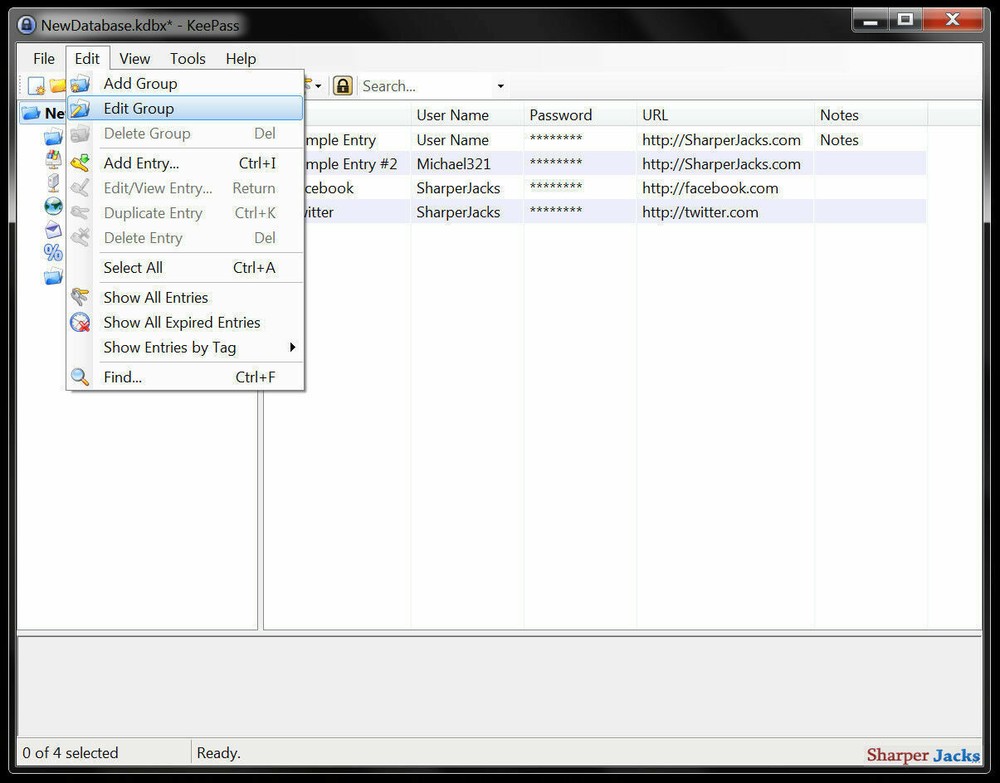Select the Lock Workspace toolbar icon
The height and width of the screenshot is (783, 1000).
tap(342, 85)
